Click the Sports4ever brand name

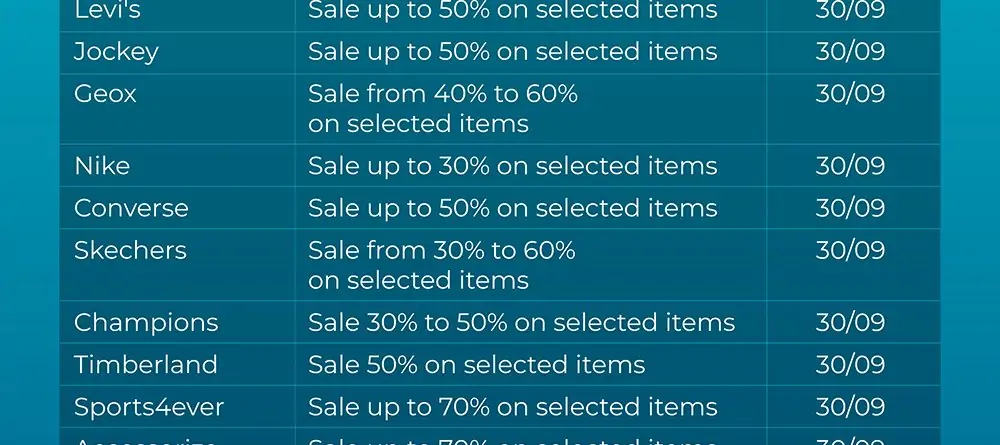coord(149,407)
